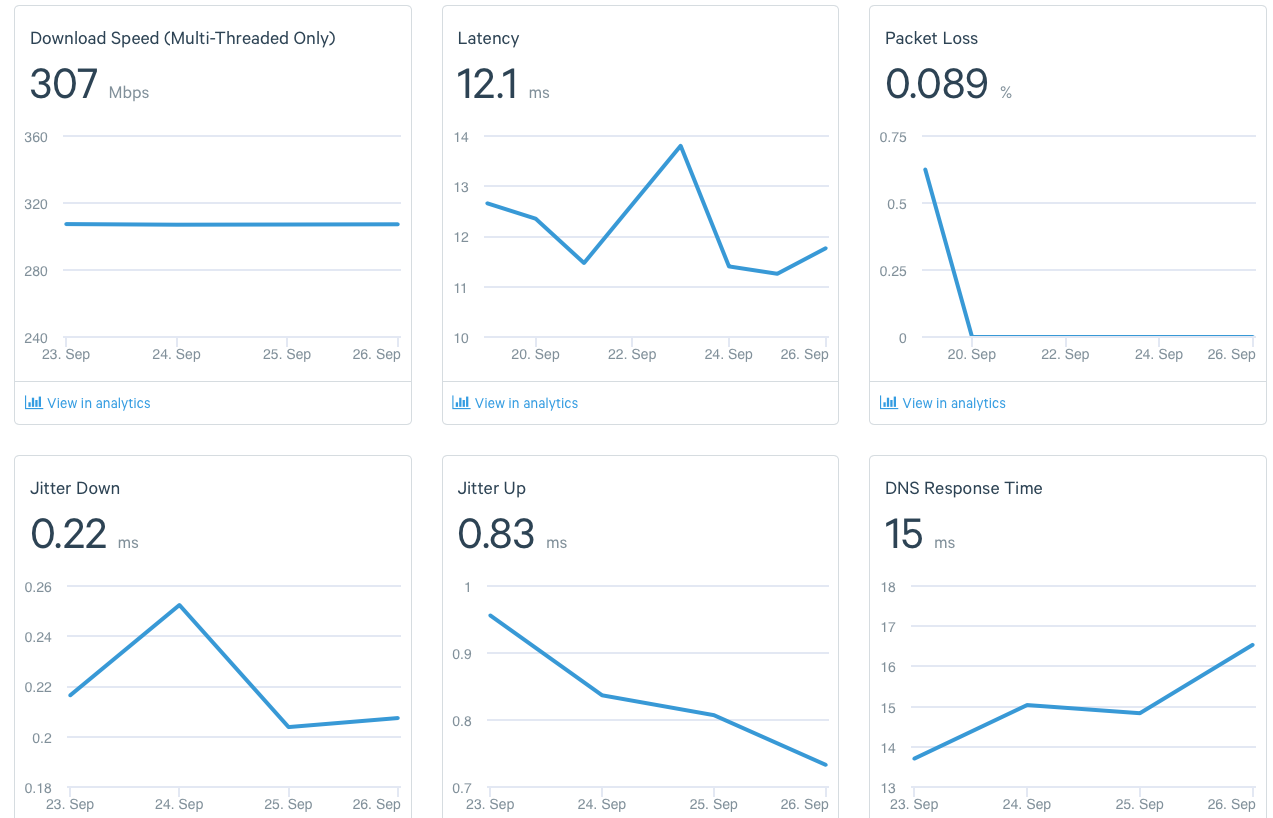
Task: Click the bar chart icon under Download Speed
Action: [x=34, y=402]
